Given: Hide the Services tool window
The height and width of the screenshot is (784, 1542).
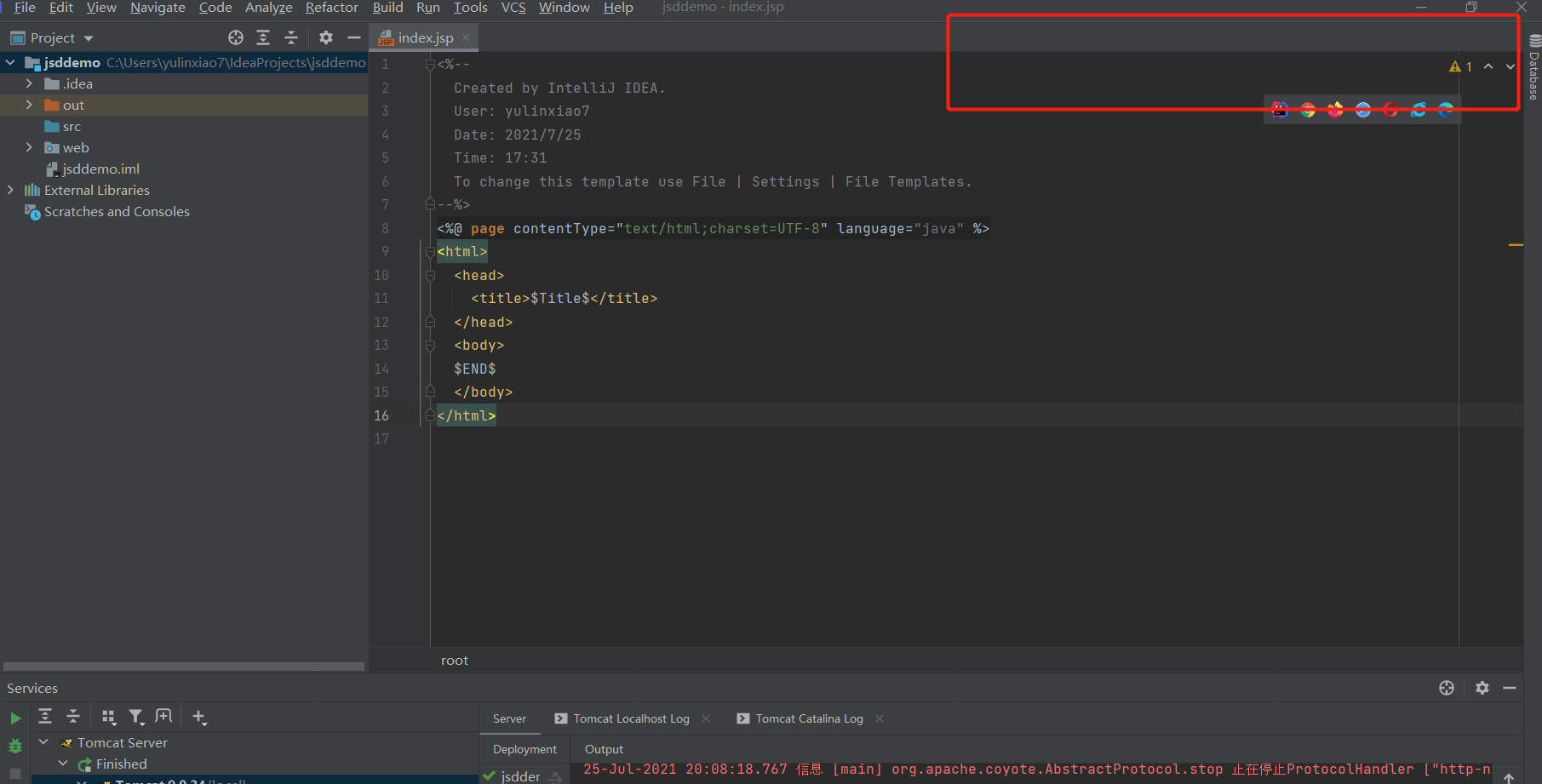Looking at the screenshot, I should point(1510,688).
